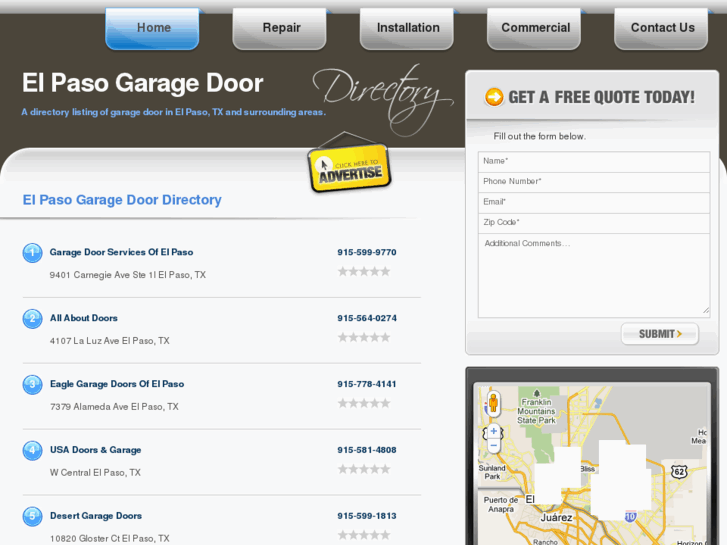Screen dimensions: 727x545
Task: Click the star rating for Desert Garage Doors
Action: 364,535
